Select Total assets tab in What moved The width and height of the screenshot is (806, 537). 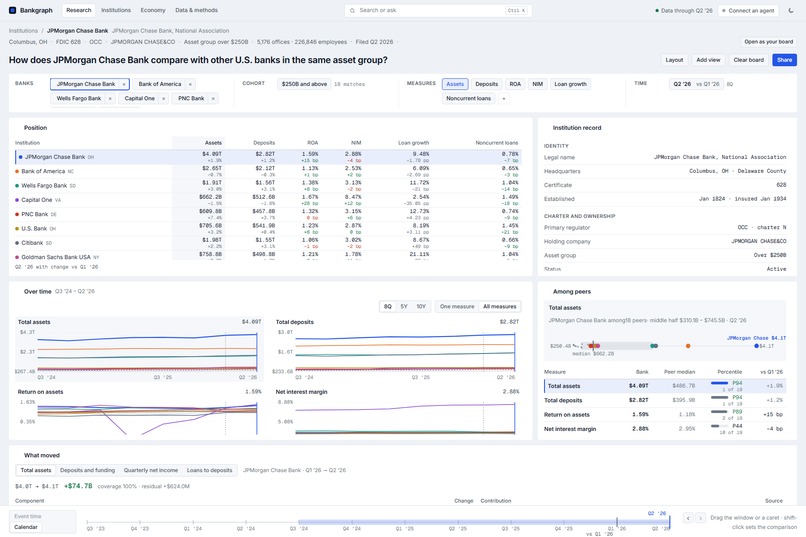point(36,471)
